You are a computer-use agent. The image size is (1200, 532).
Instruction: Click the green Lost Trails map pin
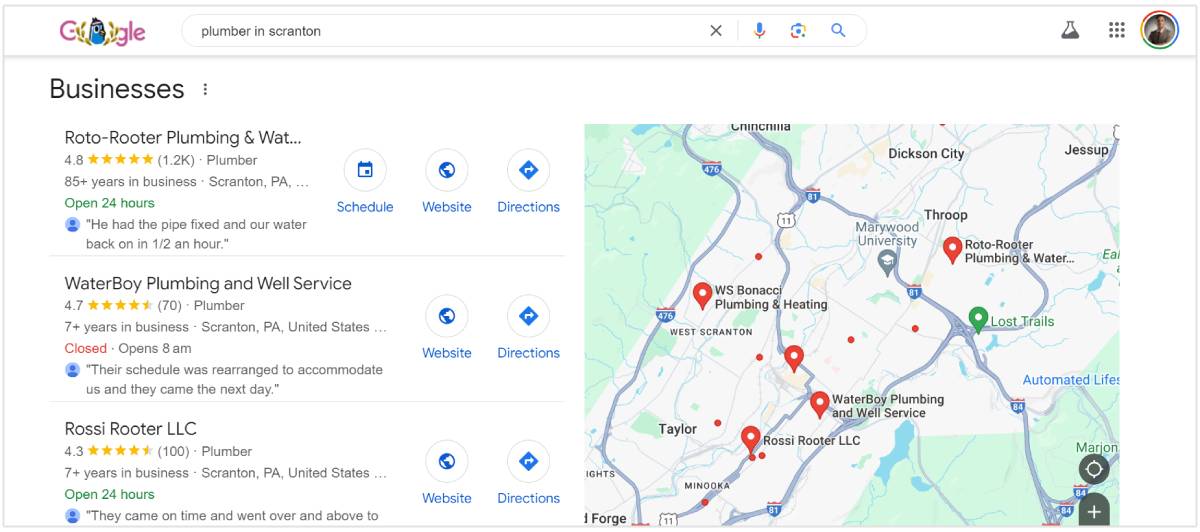pos(979,318)
